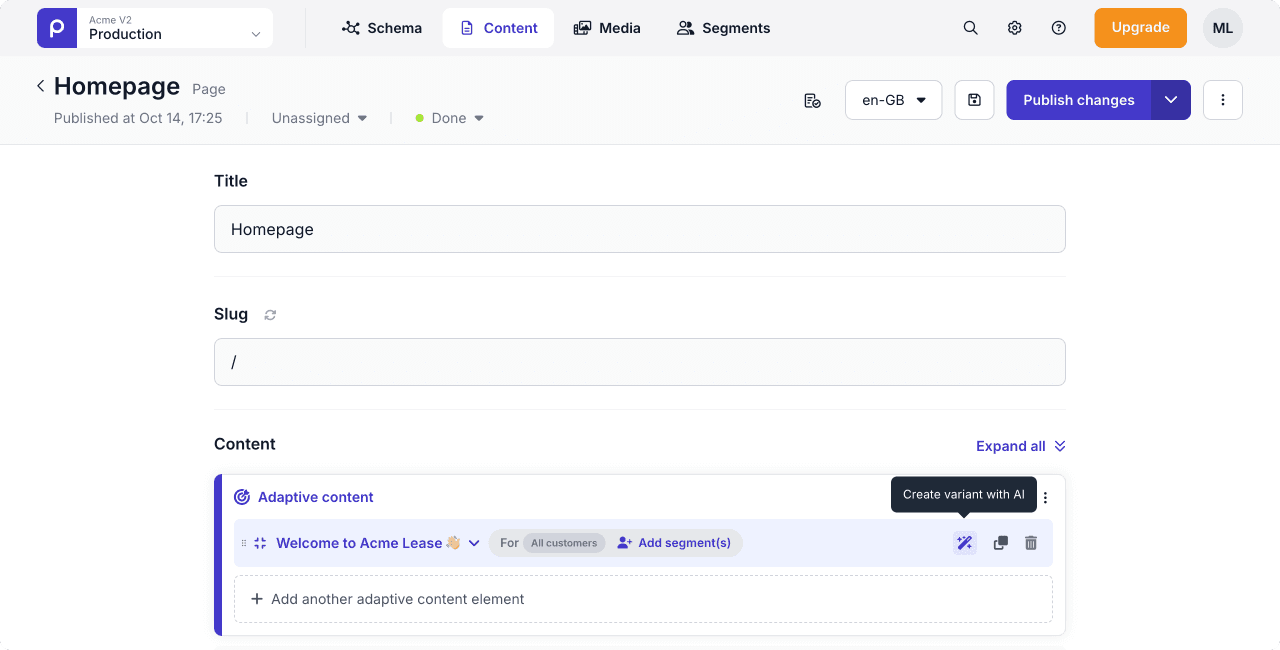This screenshot has height=650, width=1280.
Task: Click the save disk icon button
Action: point(974,100)
